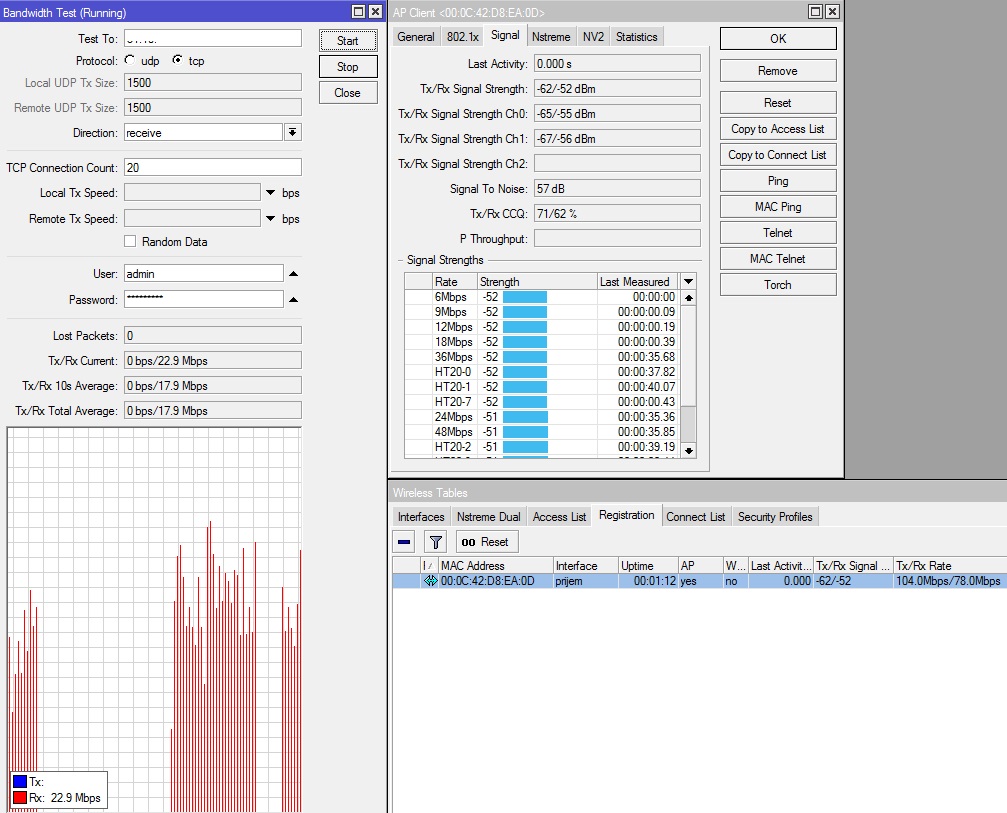The height and width of the screenshot is (813, 1007).
Task: Select the udp protocol radio button
Action: click(130, 60)
